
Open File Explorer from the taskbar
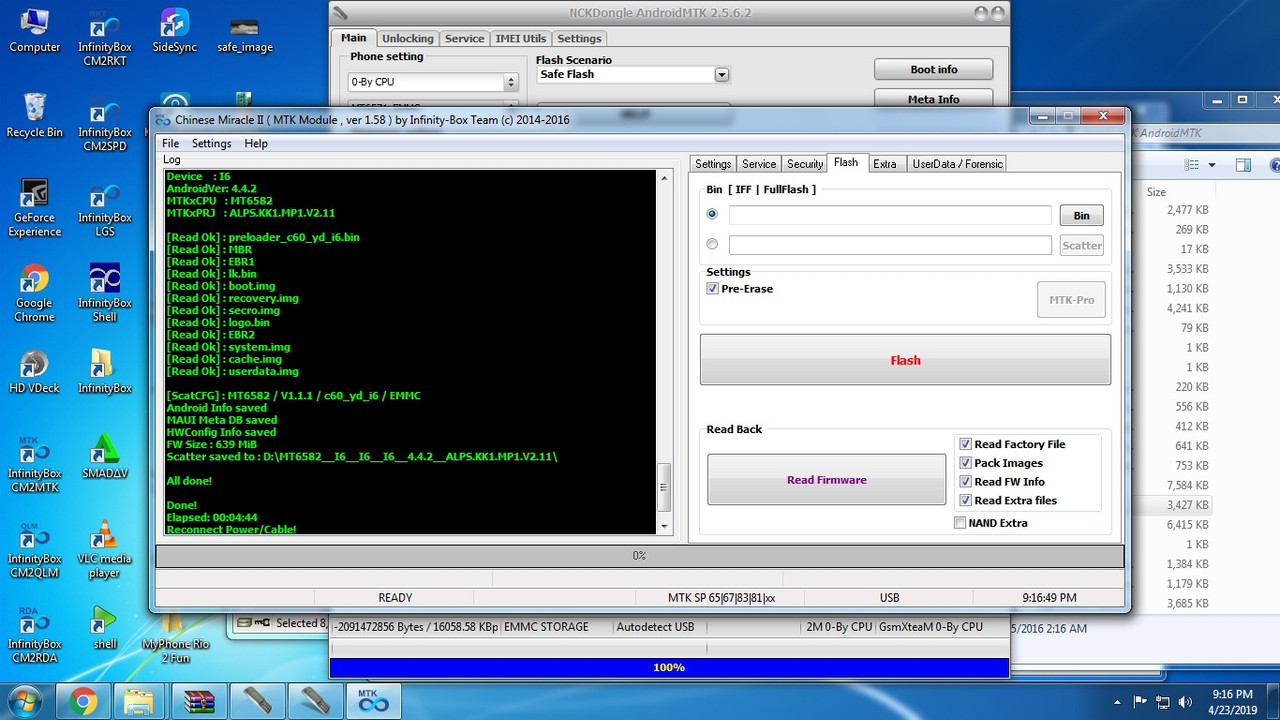coord(140,701)
